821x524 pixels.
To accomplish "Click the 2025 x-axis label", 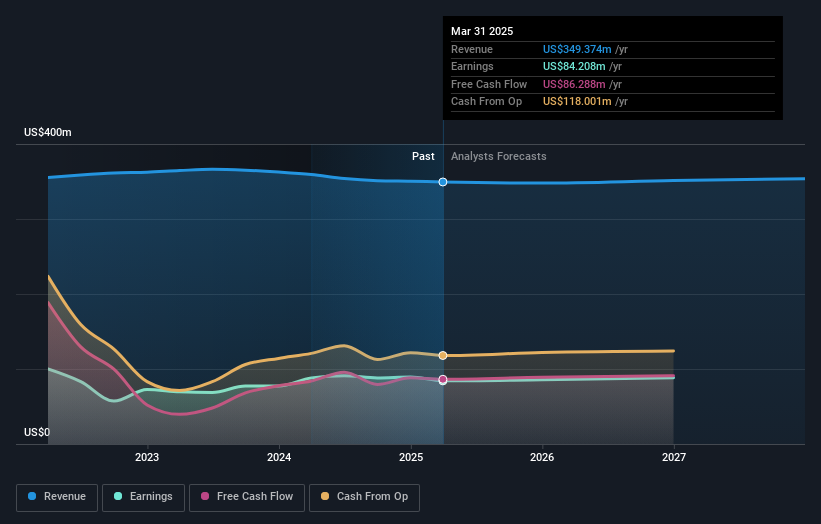I will [410, 457].
